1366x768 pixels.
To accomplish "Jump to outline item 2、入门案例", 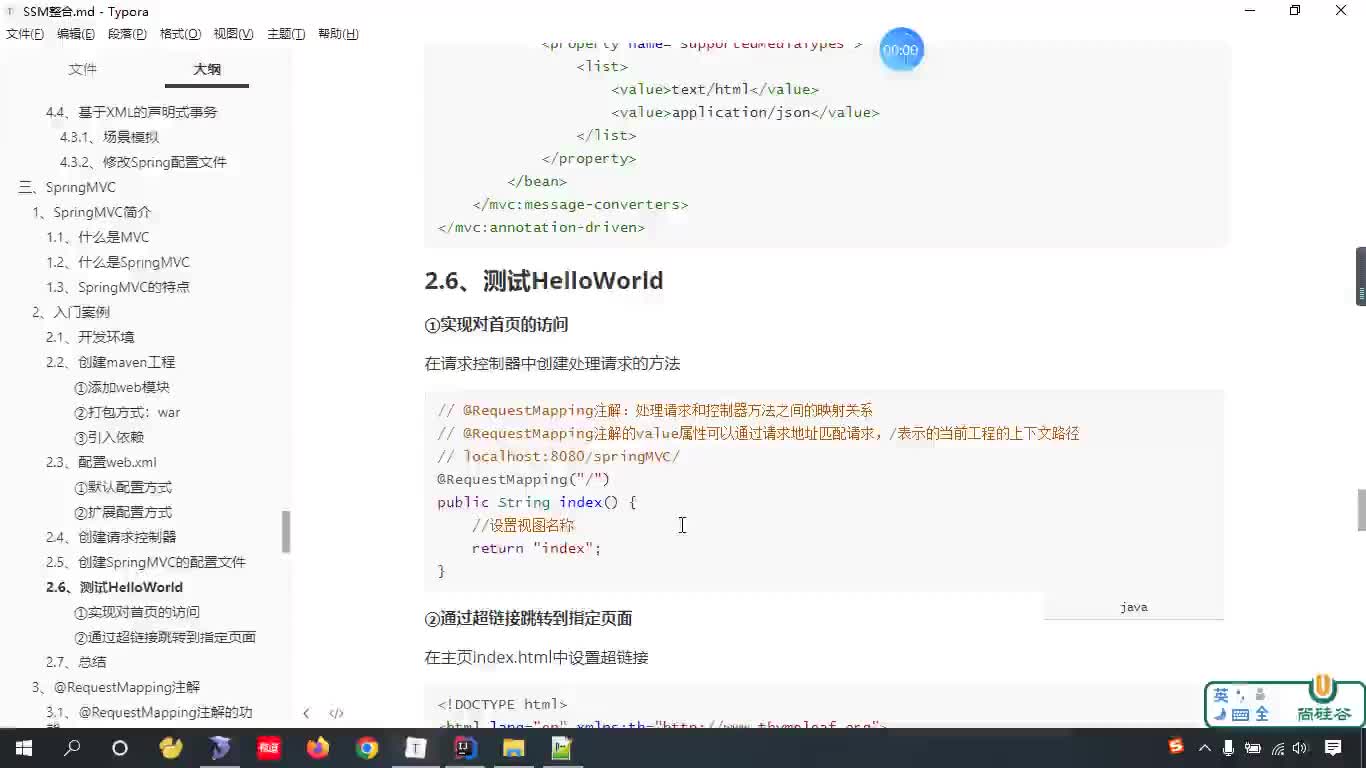I will (x=71, y=312).
